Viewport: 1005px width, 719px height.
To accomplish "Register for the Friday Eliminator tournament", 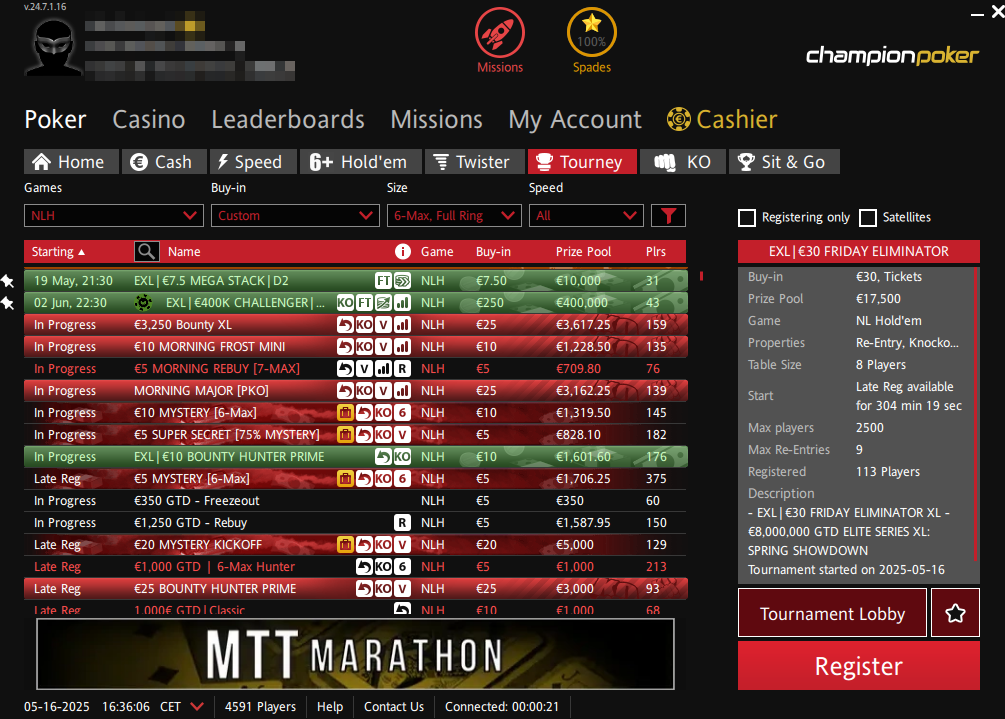I will [x=858, y=666].
